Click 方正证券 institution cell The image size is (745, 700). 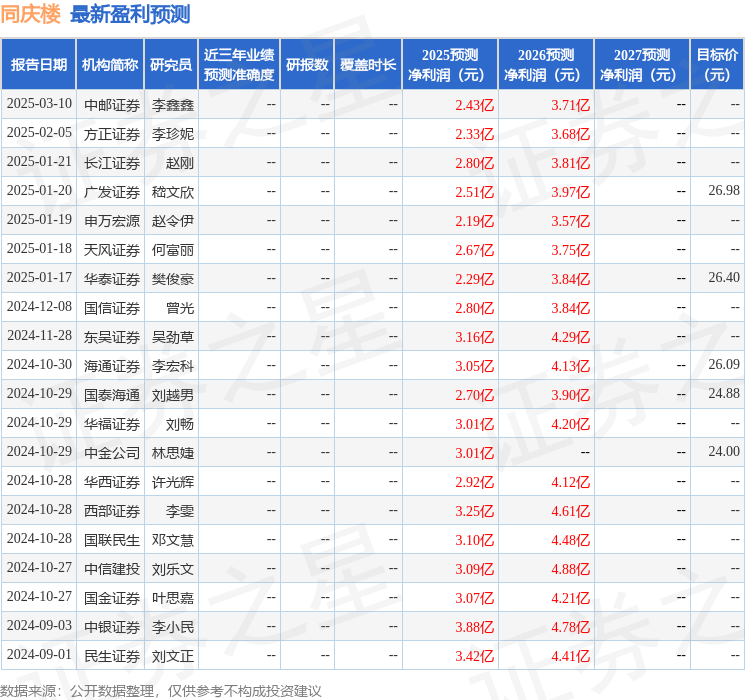[x=112, y=134]
